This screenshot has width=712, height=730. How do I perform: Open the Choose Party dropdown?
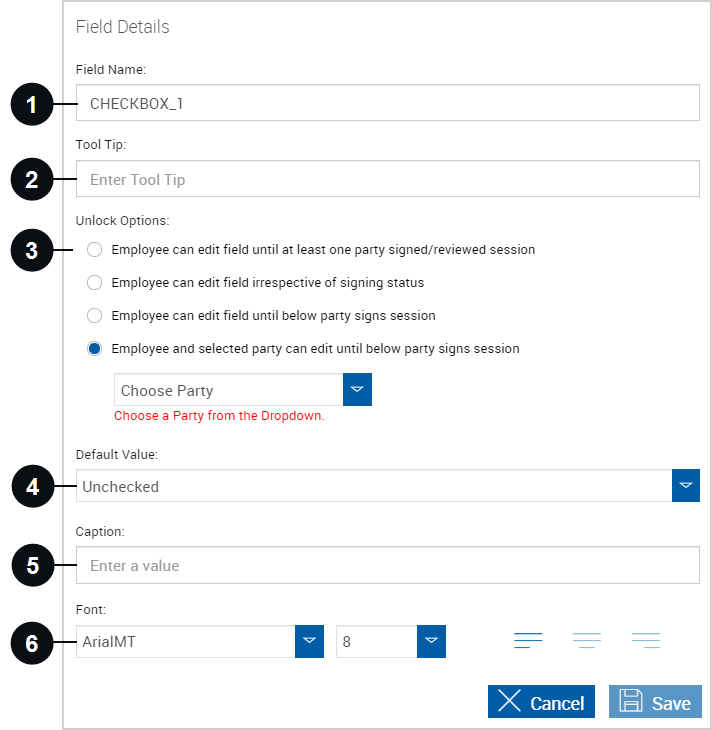357,390
